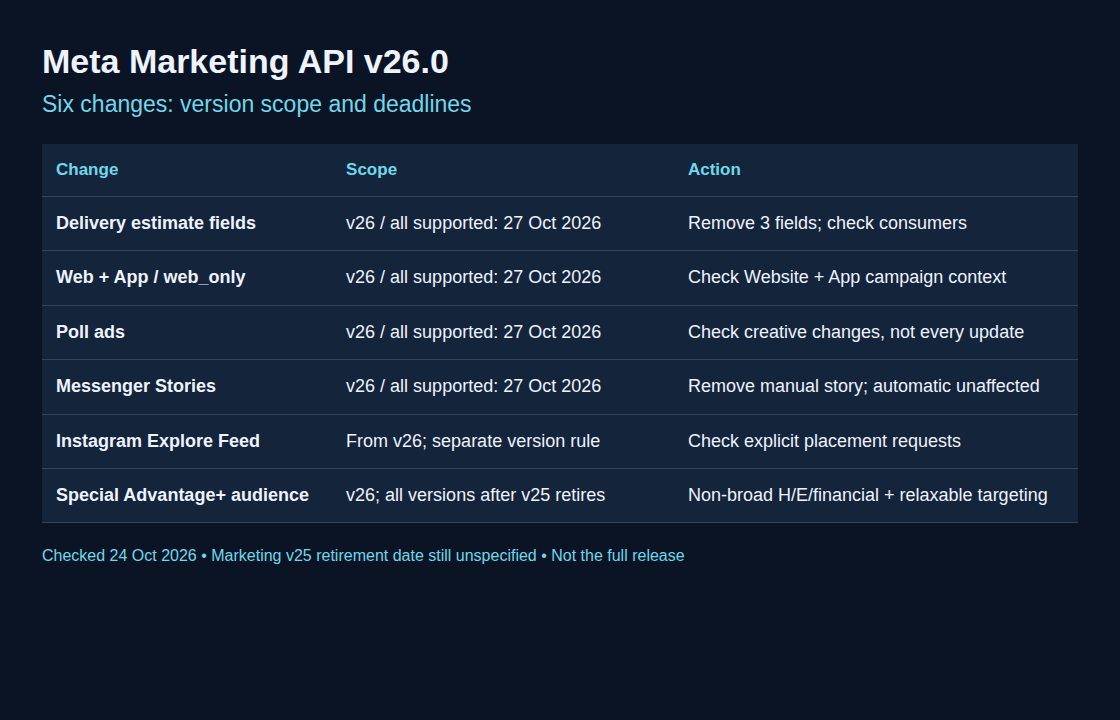Select the 'Special Advantage+ audience' cell
This screenshot has width=1120, height=720.
pos(182,495)
